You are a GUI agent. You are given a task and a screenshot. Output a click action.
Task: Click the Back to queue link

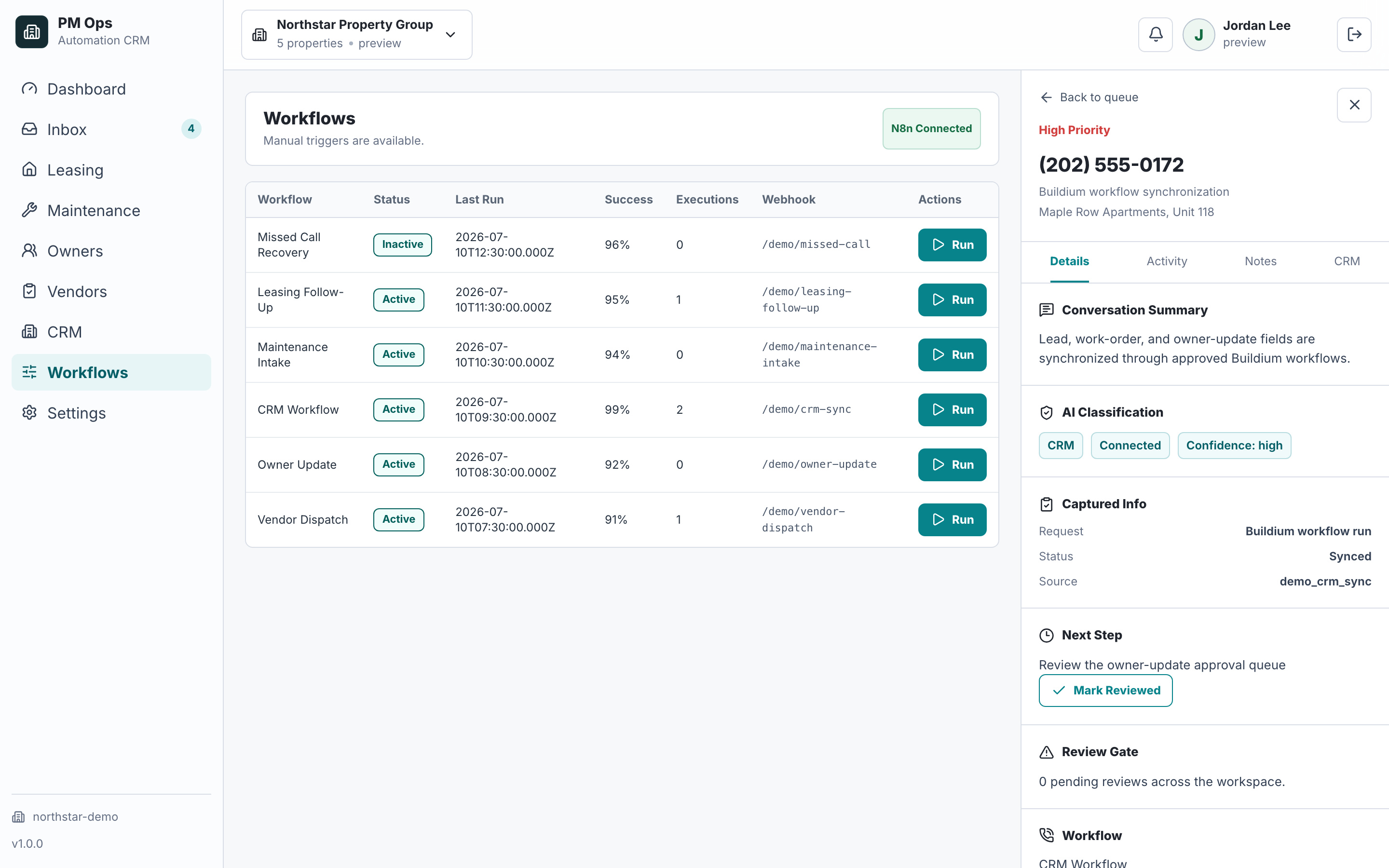[x=1089, y=97]
